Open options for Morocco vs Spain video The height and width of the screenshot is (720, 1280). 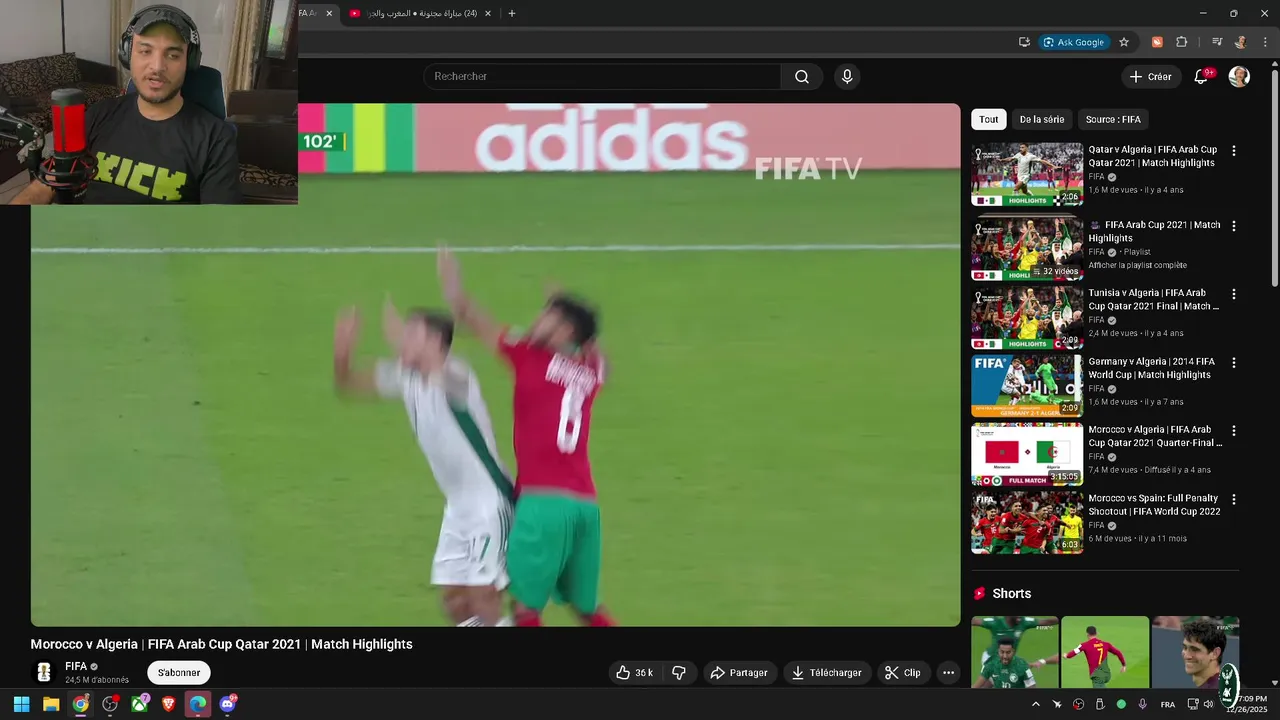point(1233,499)
